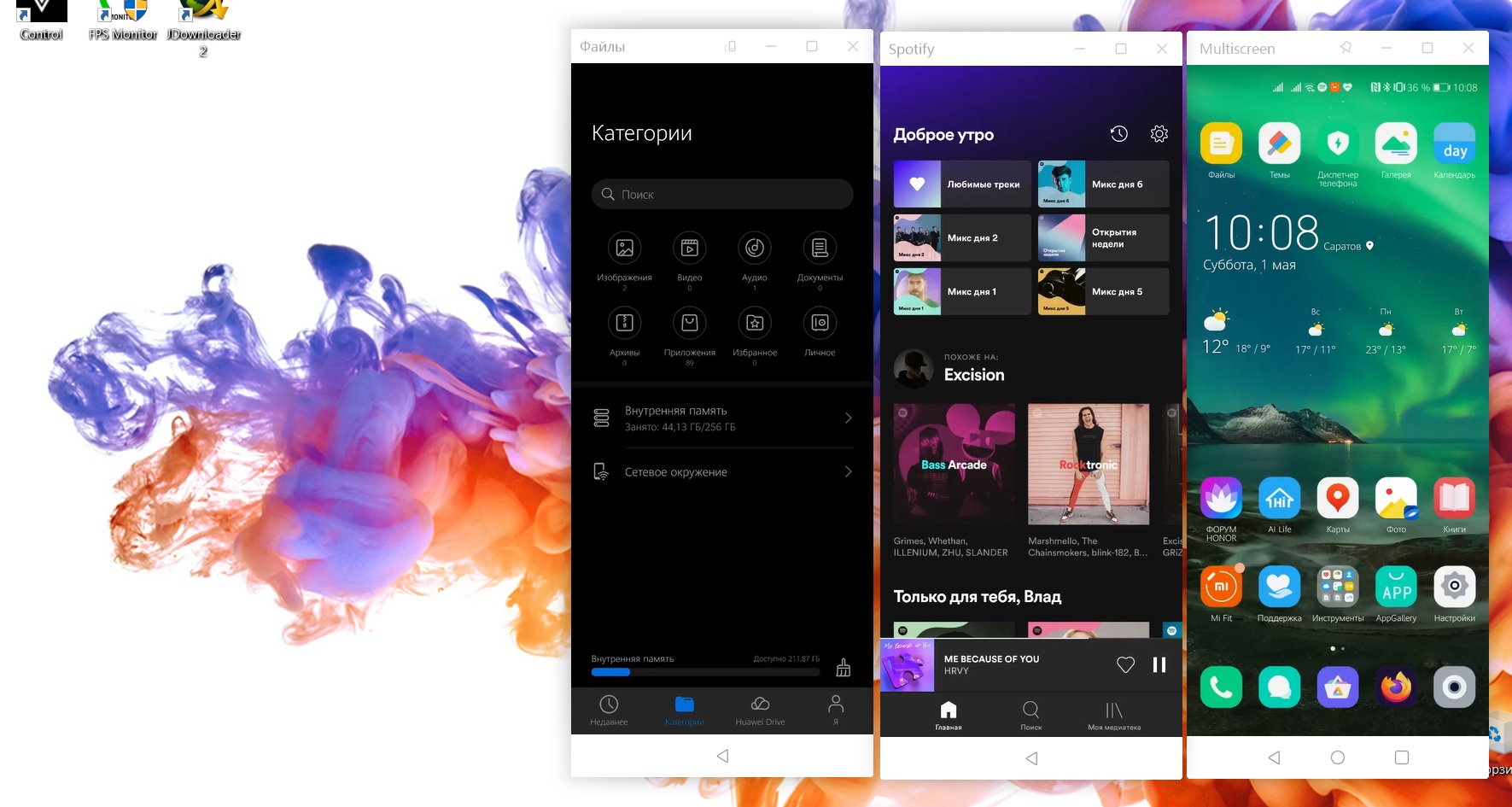Open Моя медиатека tab in Spotify

coord(1114,716)
